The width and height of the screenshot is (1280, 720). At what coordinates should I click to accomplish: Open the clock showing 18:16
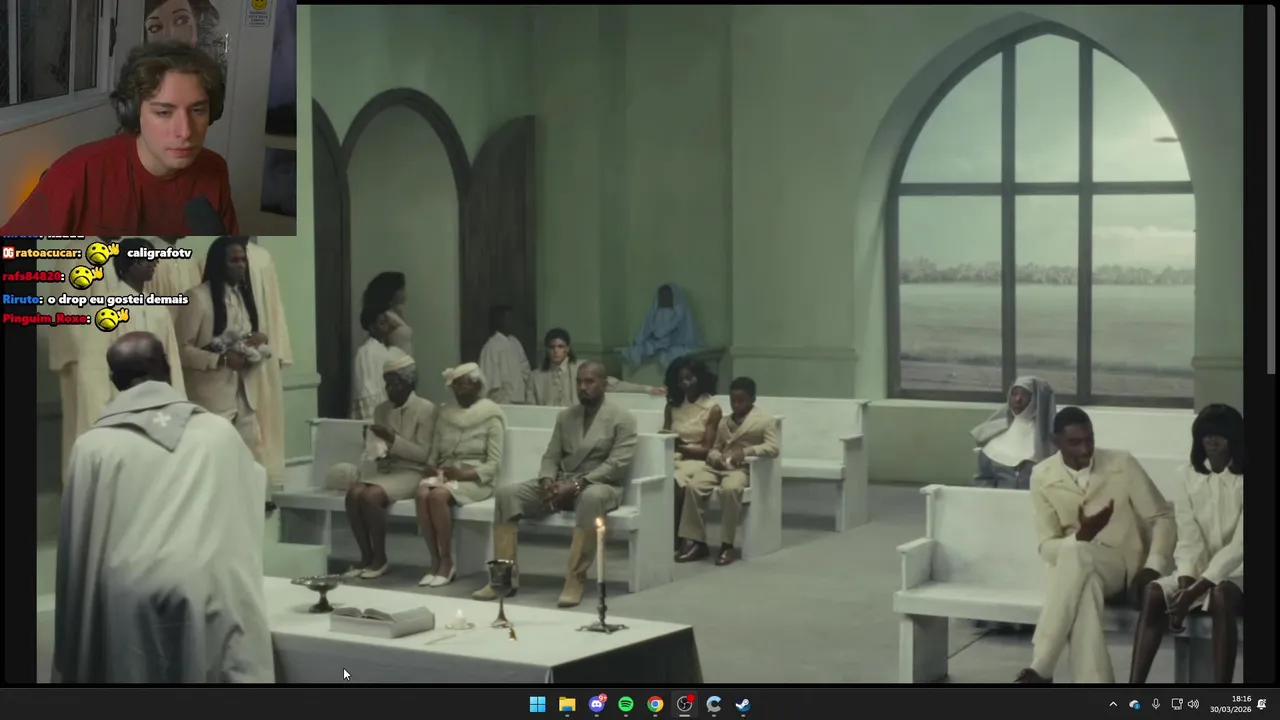(1230, 704)
